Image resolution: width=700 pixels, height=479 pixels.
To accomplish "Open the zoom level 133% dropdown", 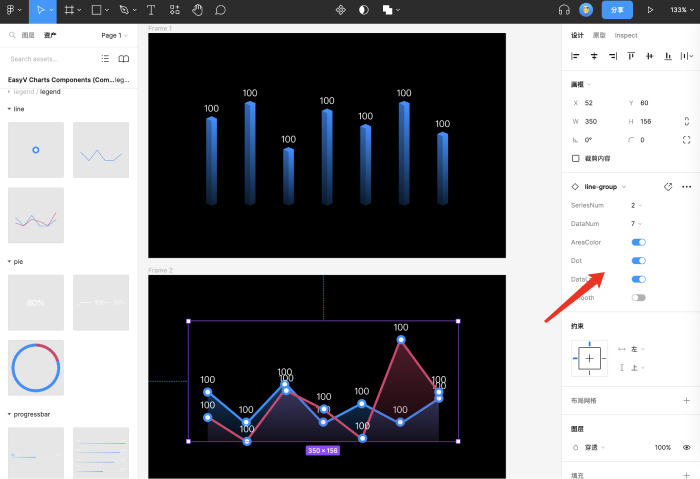I will click(x=681, y=10).
